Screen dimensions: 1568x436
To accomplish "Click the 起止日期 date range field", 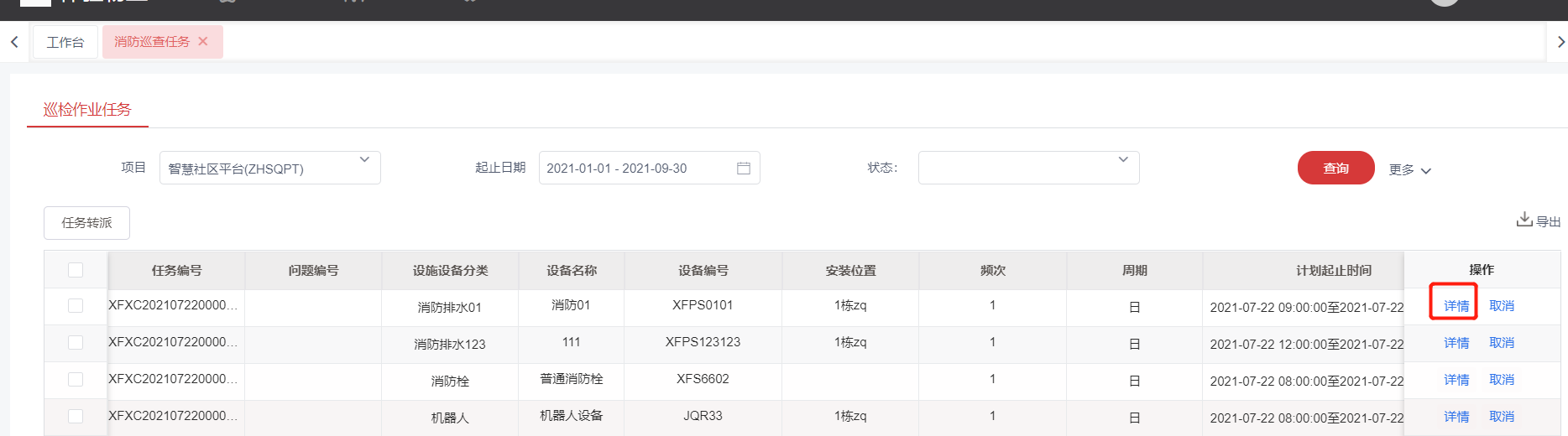I will click(650, 168).
